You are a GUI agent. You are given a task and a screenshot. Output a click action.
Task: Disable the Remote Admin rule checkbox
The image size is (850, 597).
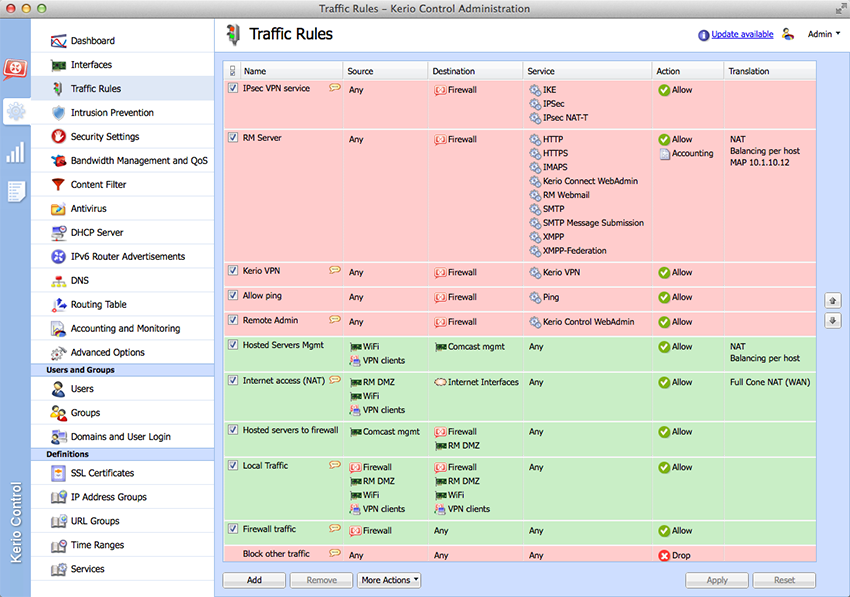point(233,320)
